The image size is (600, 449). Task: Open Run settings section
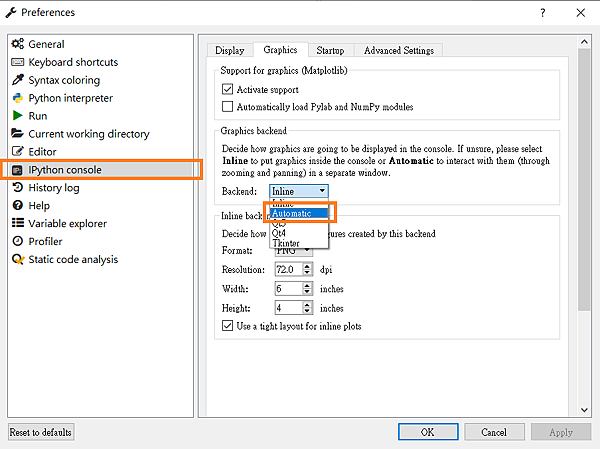38,116
